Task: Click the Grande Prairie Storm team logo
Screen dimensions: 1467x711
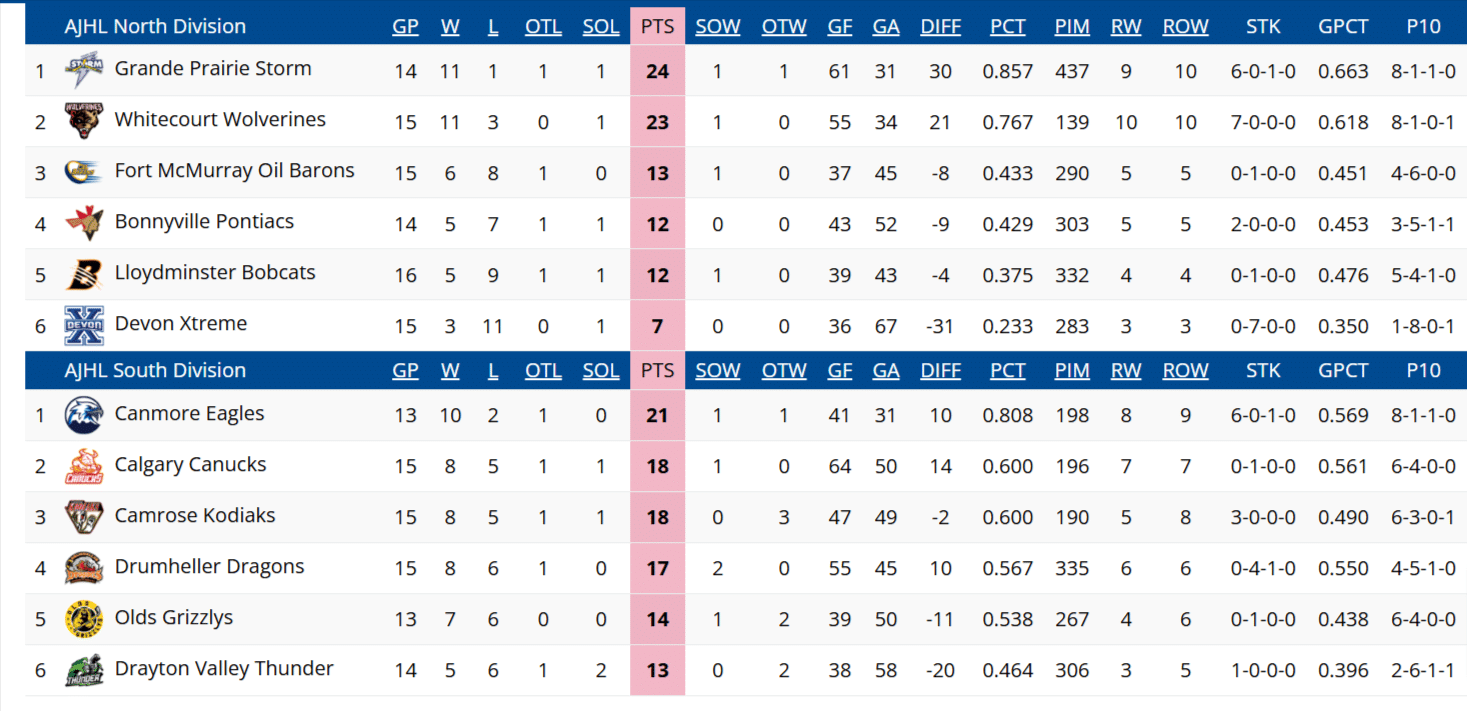Action: [x=83, y=70]
